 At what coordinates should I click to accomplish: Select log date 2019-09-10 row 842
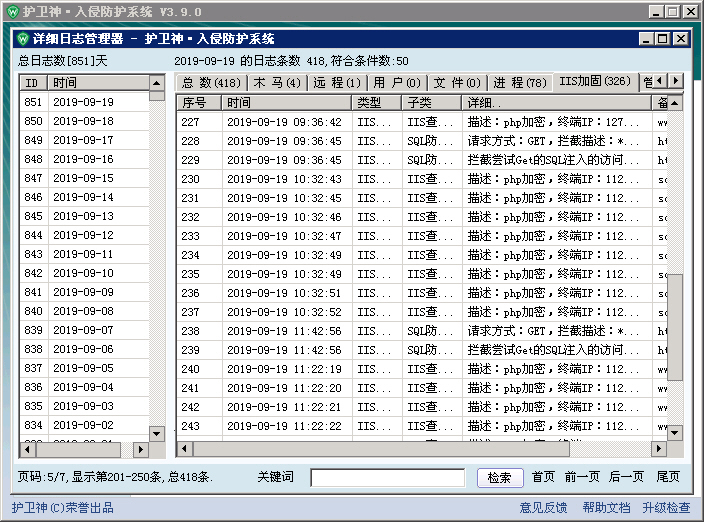click(x=84, y=273)
